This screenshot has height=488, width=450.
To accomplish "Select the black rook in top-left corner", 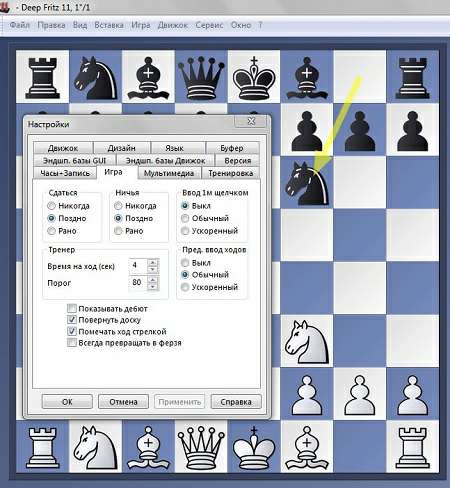I will (42, 78).
